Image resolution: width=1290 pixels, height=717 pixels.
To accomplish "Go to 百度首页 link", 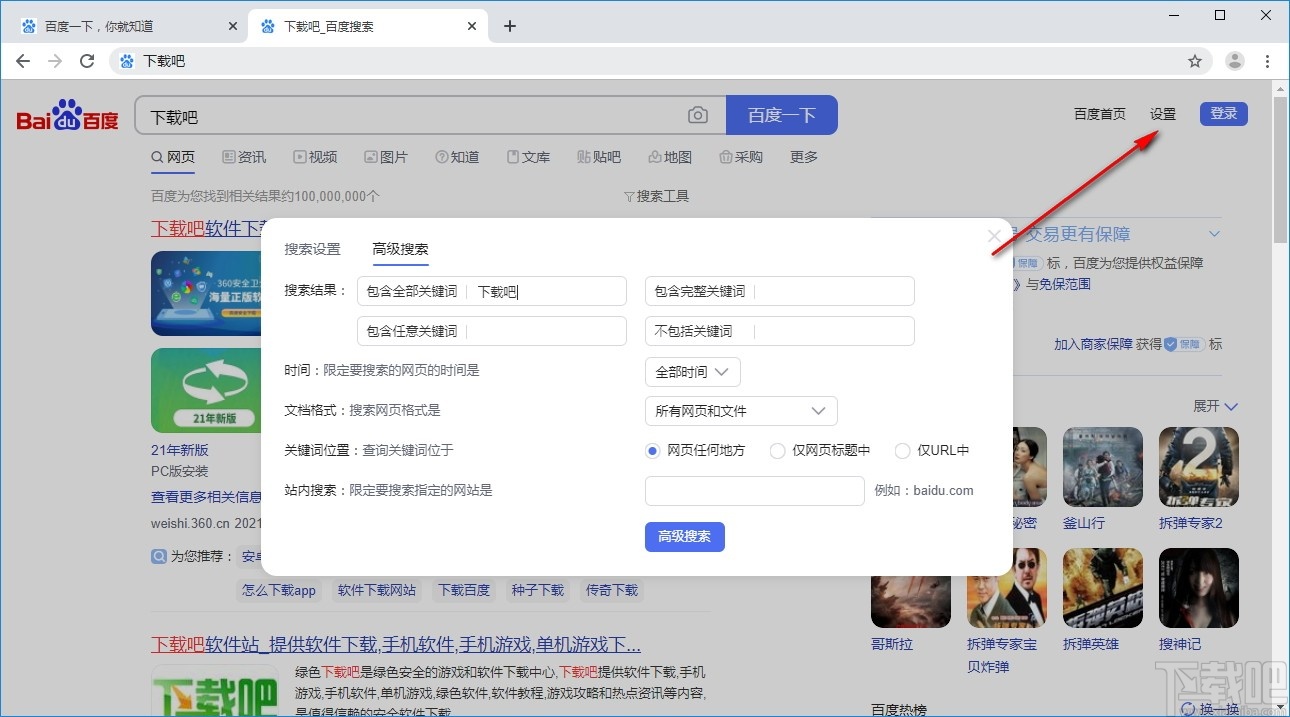I will click(x=1100, y=114).
